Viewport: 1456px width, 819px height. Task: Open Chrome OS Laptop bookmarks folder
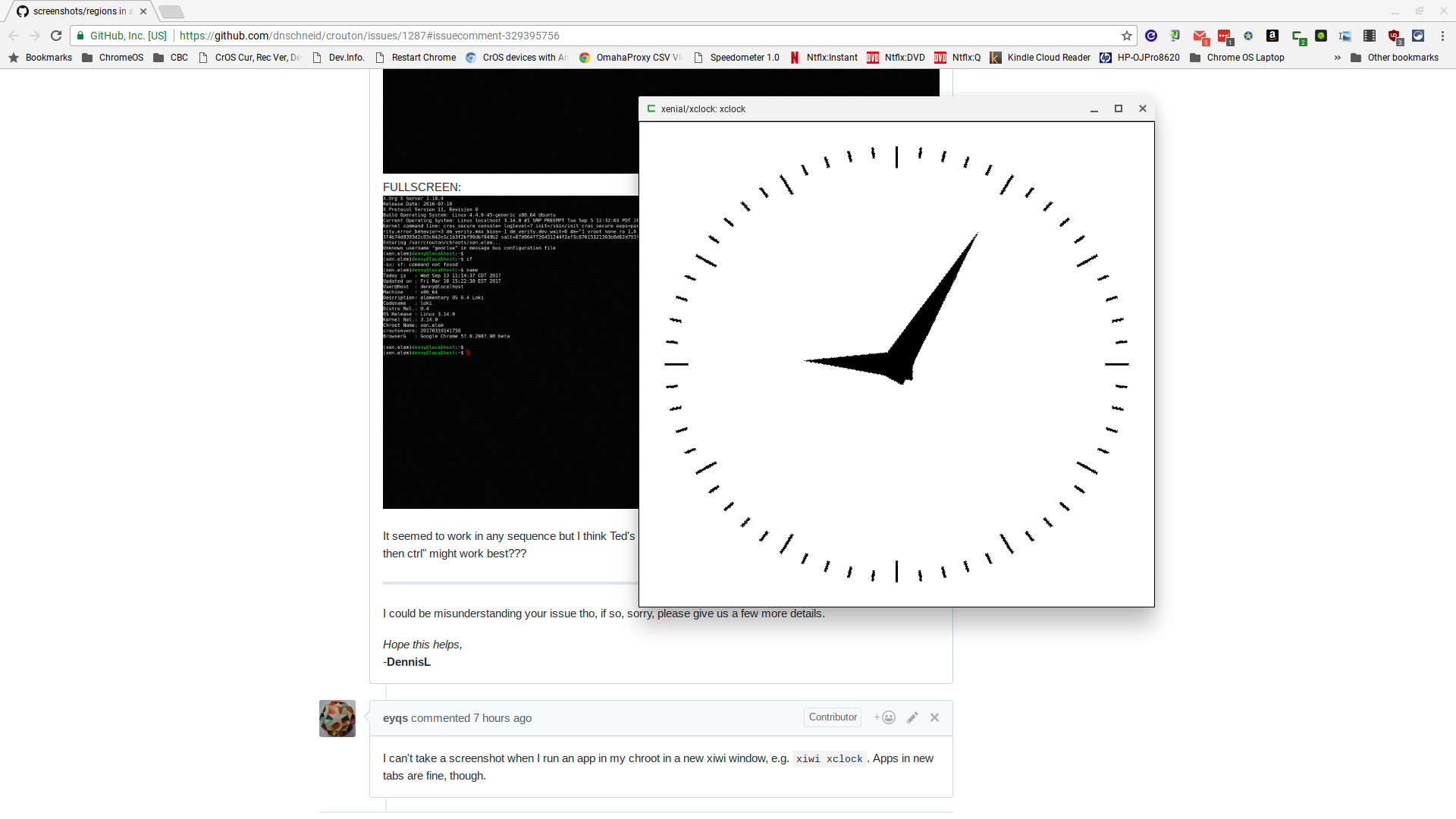point(1237,58)
